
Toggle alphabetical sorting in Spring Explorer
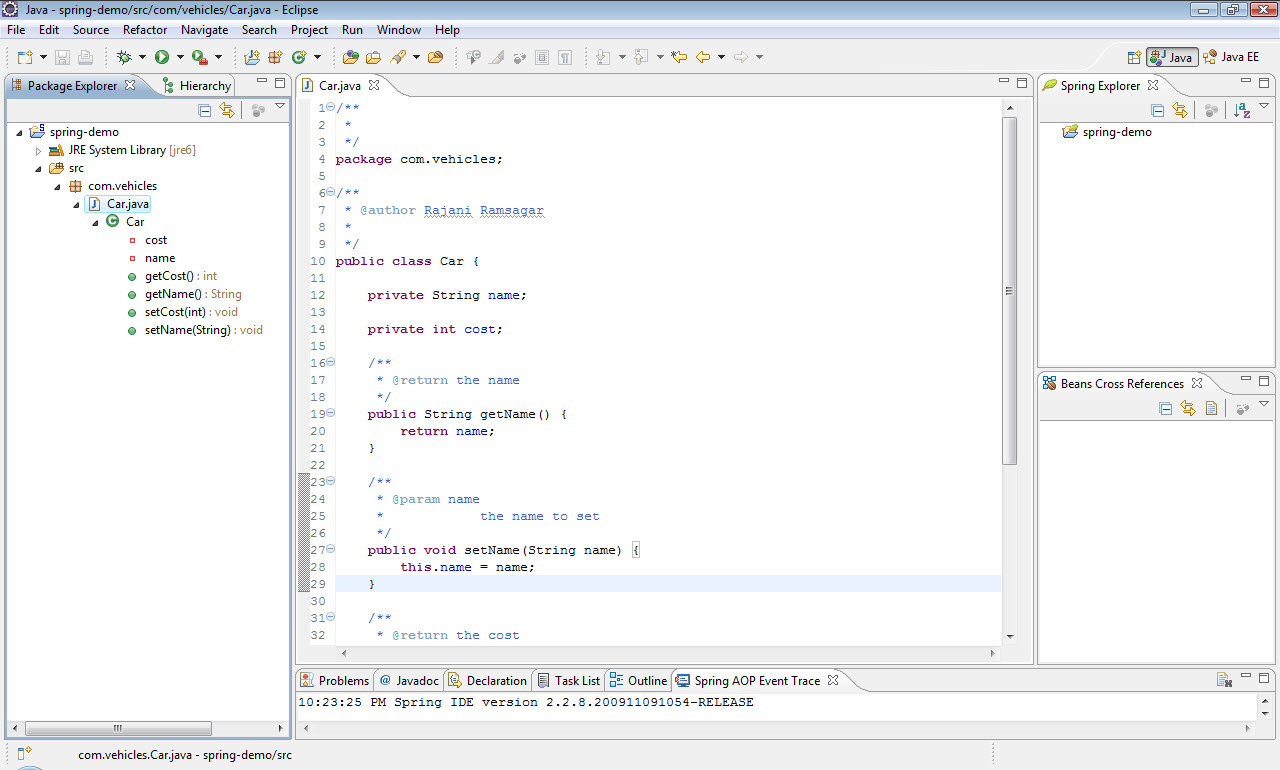1242,111
